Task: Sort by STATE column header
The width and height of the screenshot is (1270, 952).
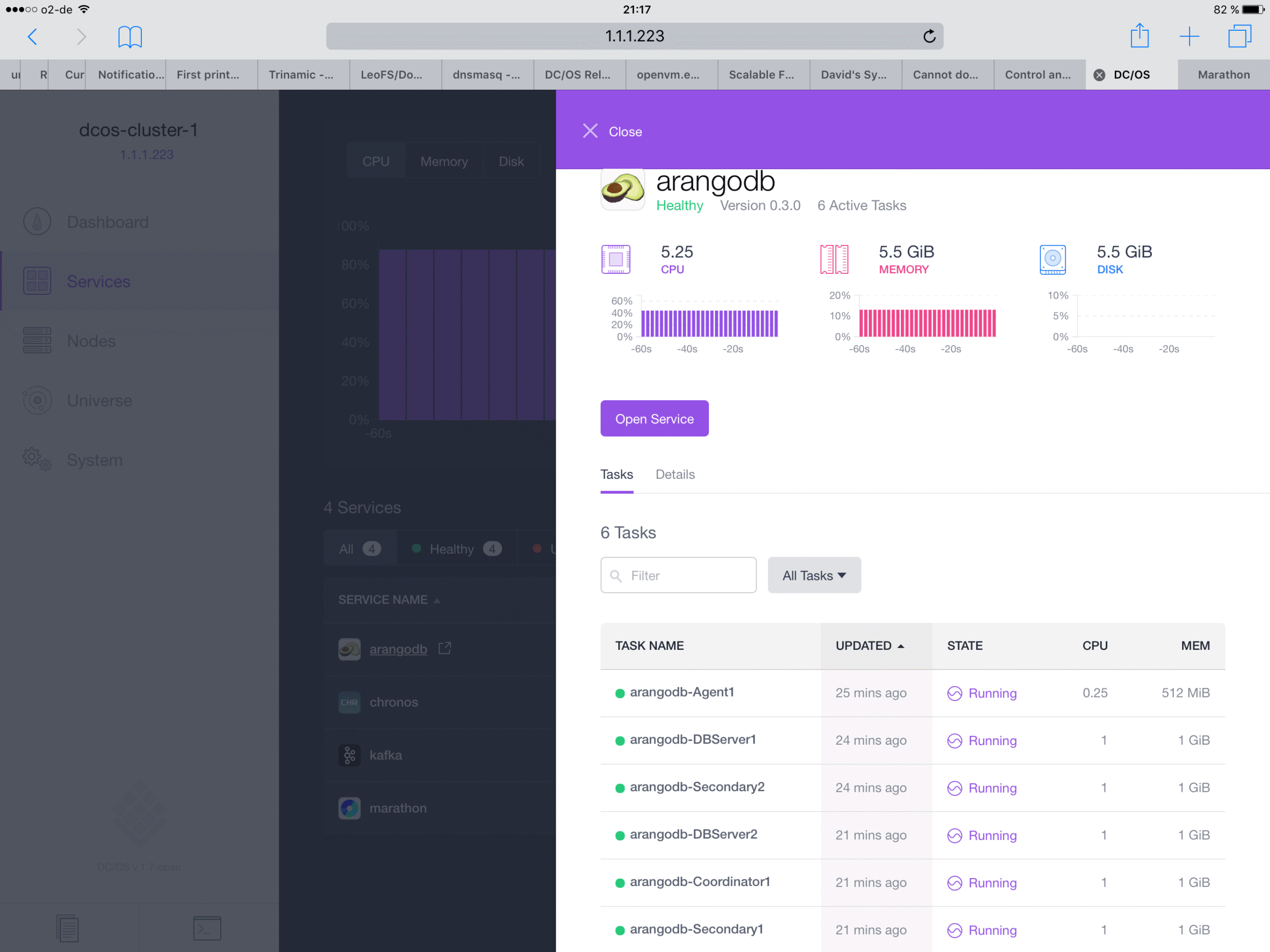Action: point(964,645)
